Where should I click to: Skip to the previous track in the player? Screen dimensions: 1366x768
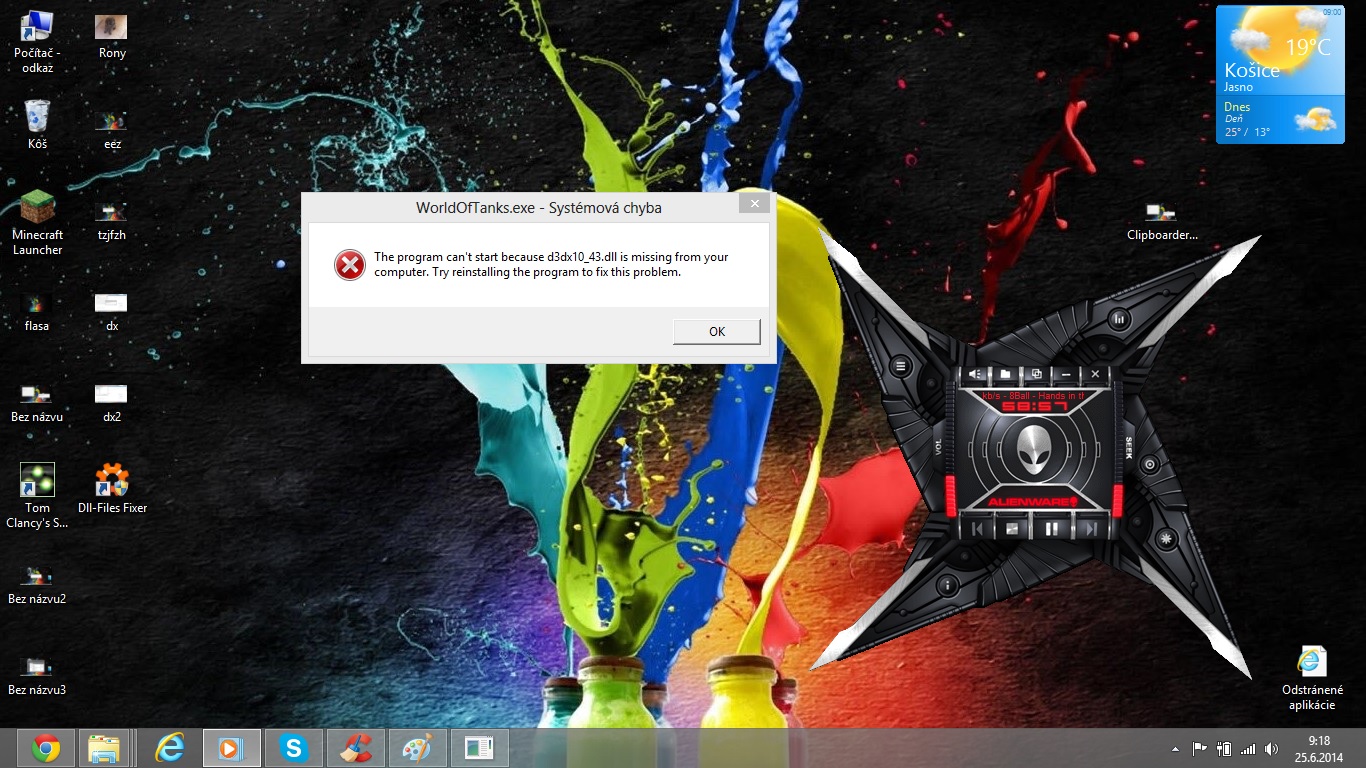point(979,528)
